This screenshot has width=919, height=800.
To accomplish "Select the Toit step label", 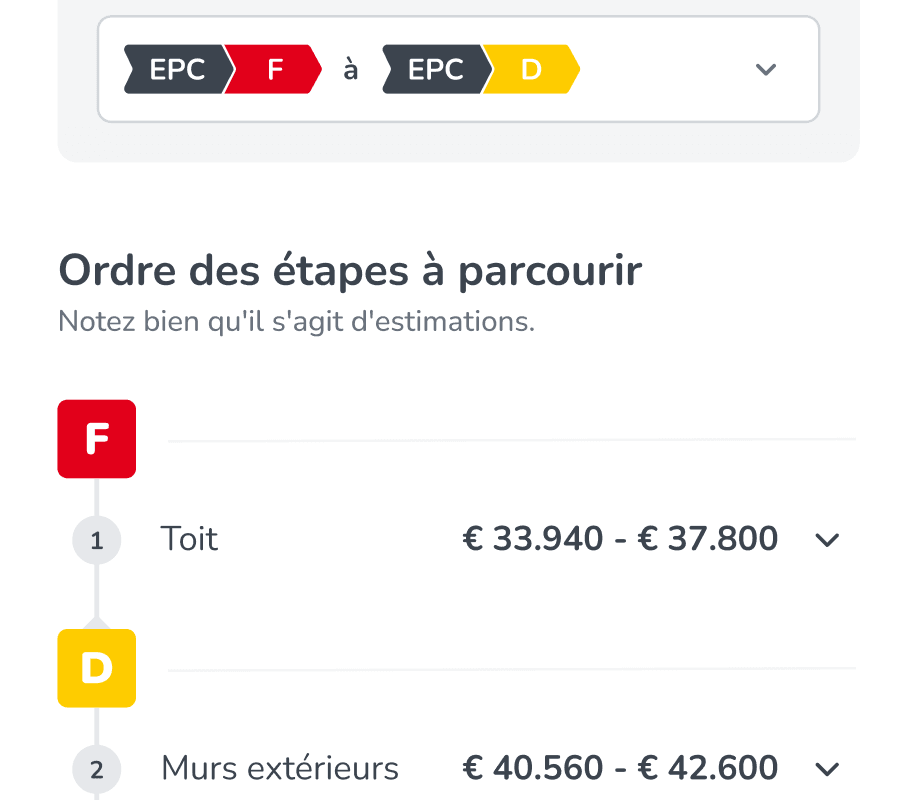I will click(x=189, y=540).
